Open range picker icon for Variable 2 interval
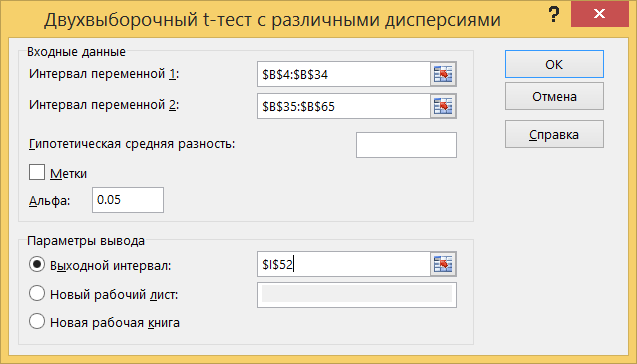The height and width of the screenshot is (364, 637). click(x=443, y=106)
